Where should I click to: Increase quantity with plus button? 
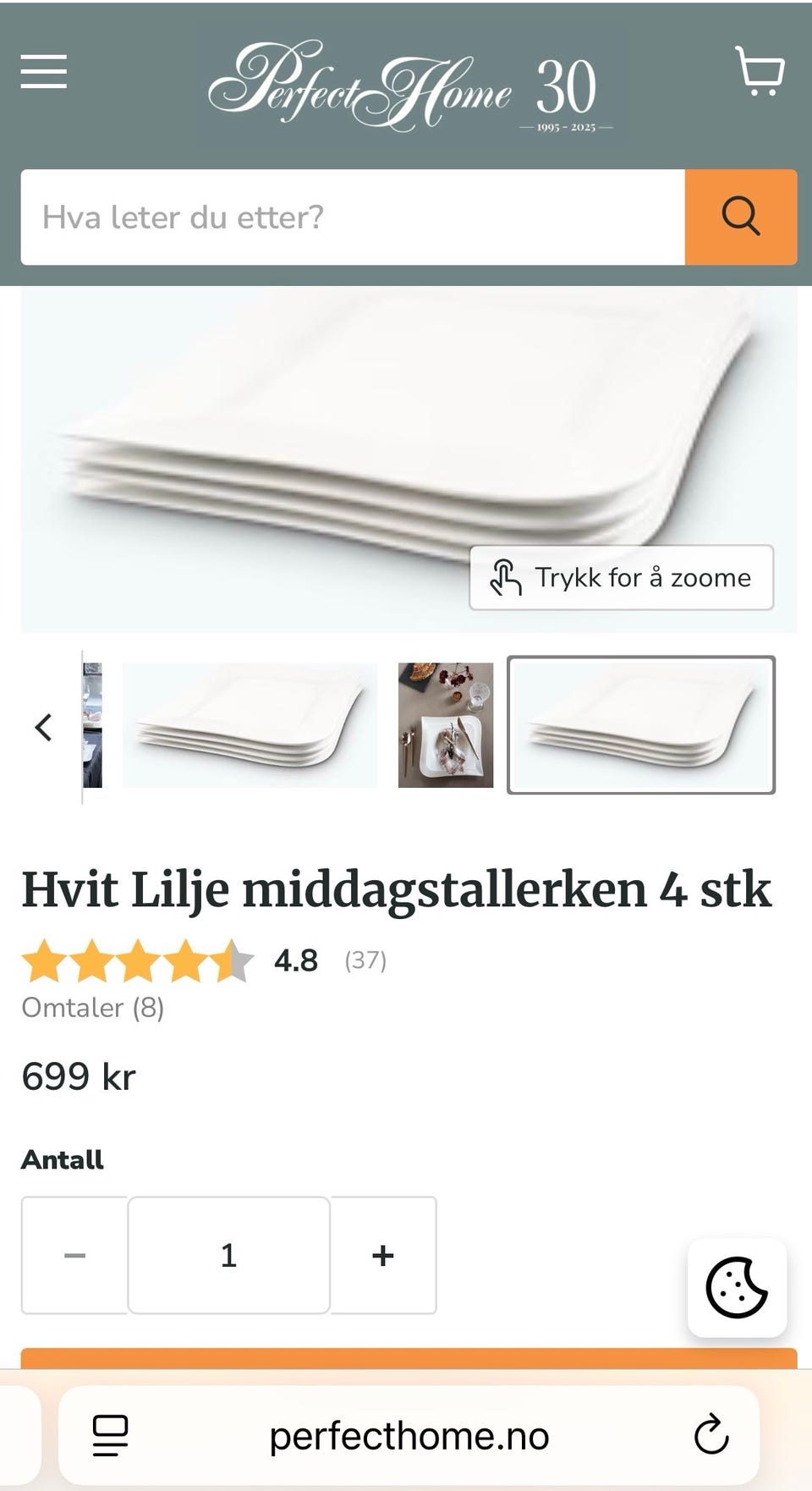tap(383, 1255)
